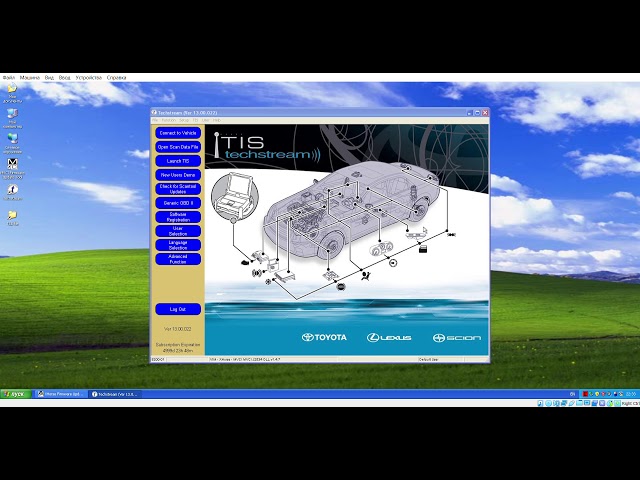Open VirtualBox Вид menu
The width and height of the screenshot is (640, 480).
(49, 78)
